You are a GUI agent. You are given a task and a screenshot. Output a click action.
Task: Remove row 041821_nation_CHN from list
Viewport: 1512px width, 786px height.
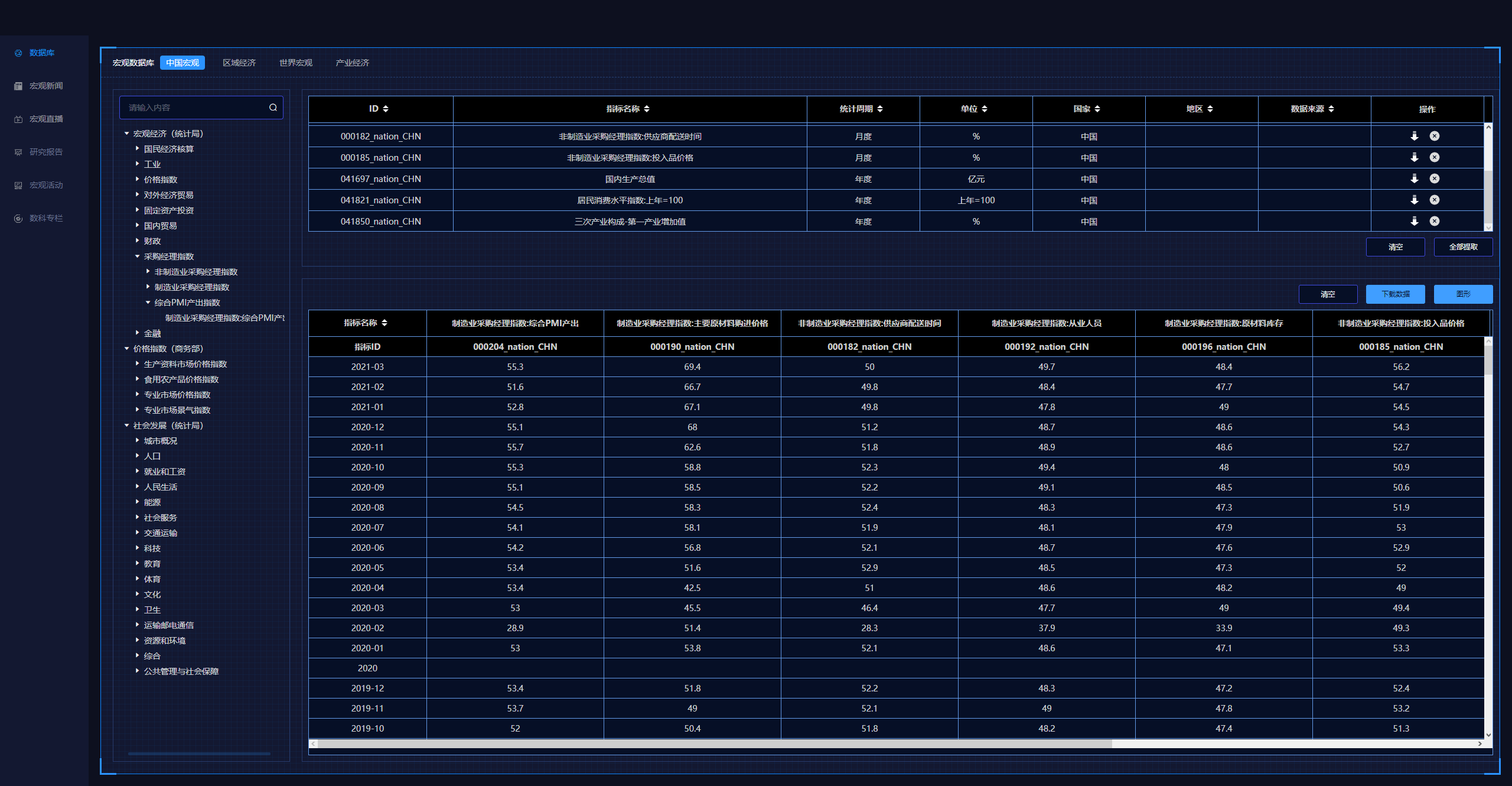(1435, 200)
